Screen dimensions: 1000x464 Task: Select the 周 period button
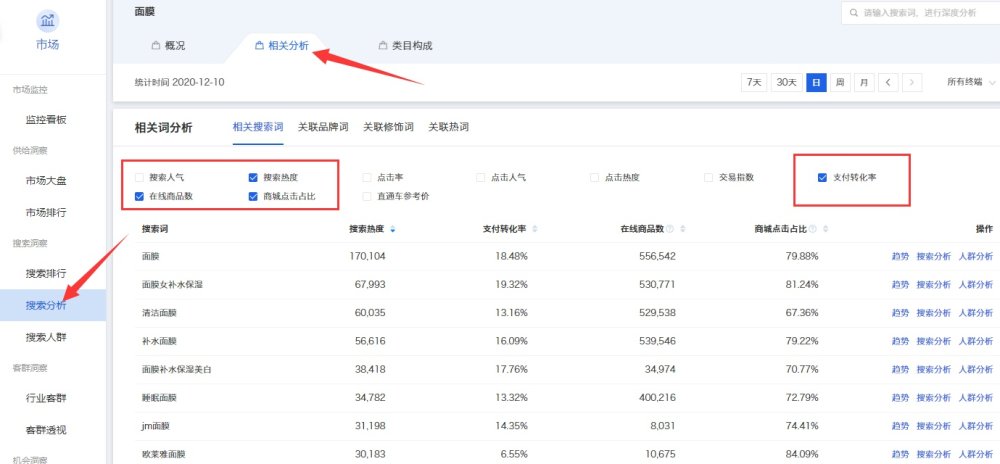pyautogui.click(x=840, y=82)
